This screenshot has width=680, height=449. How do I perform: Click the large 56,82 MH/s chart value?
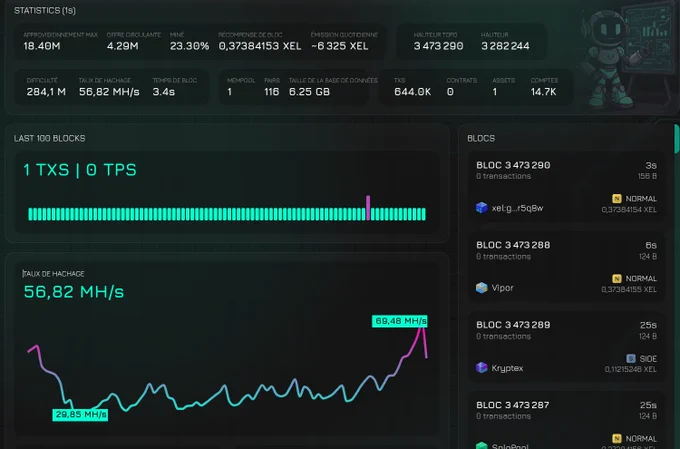pos(74,292)
